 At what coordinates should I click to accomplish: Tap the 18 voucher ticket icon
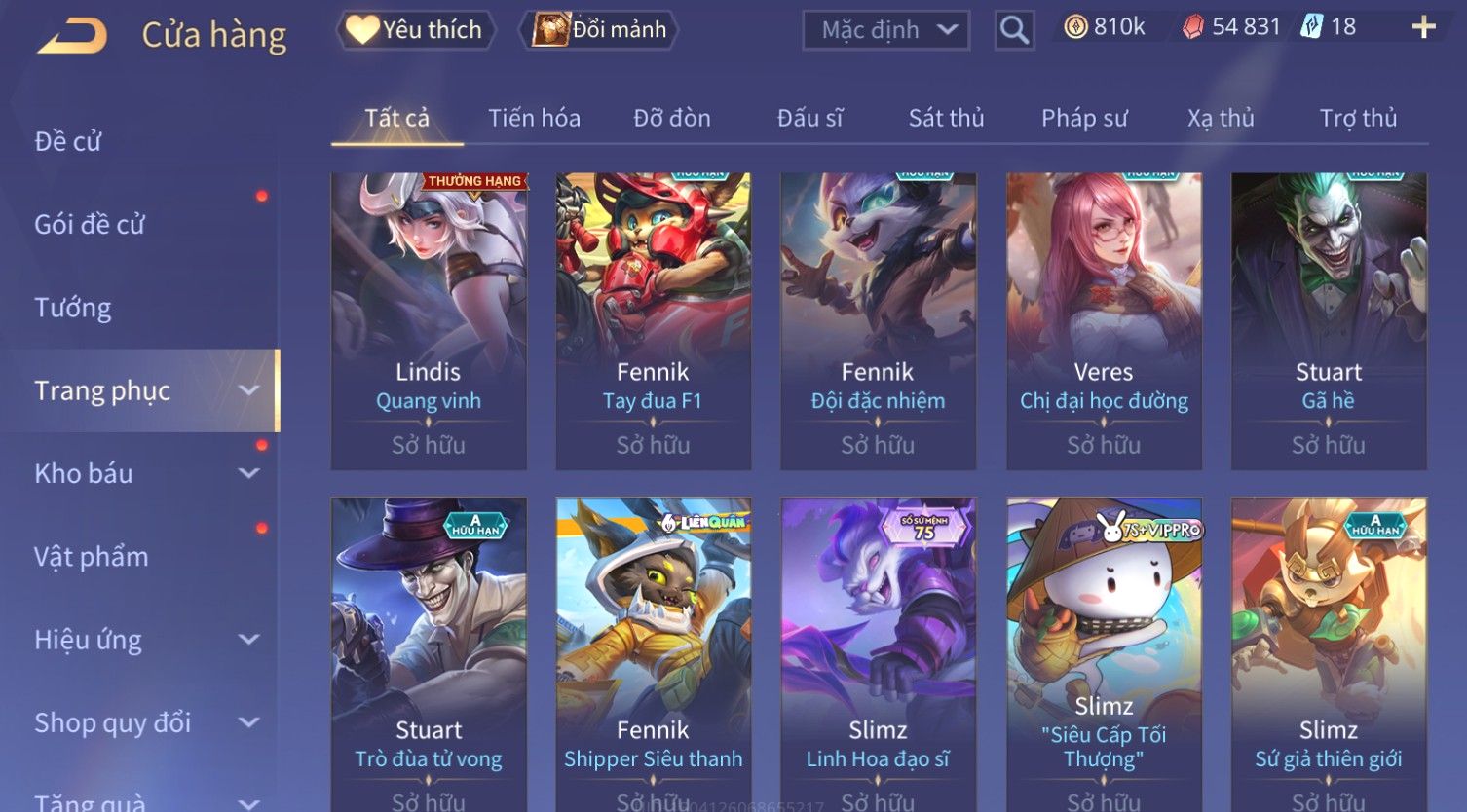point(1311,27)
